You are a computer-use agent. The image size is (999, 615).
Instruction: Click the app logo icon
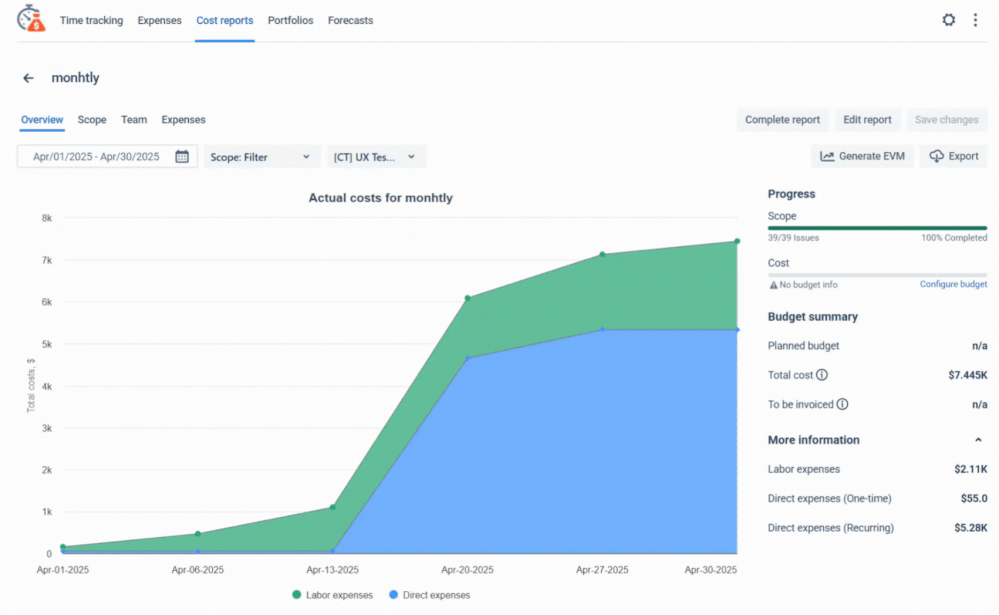pos(31,19)
